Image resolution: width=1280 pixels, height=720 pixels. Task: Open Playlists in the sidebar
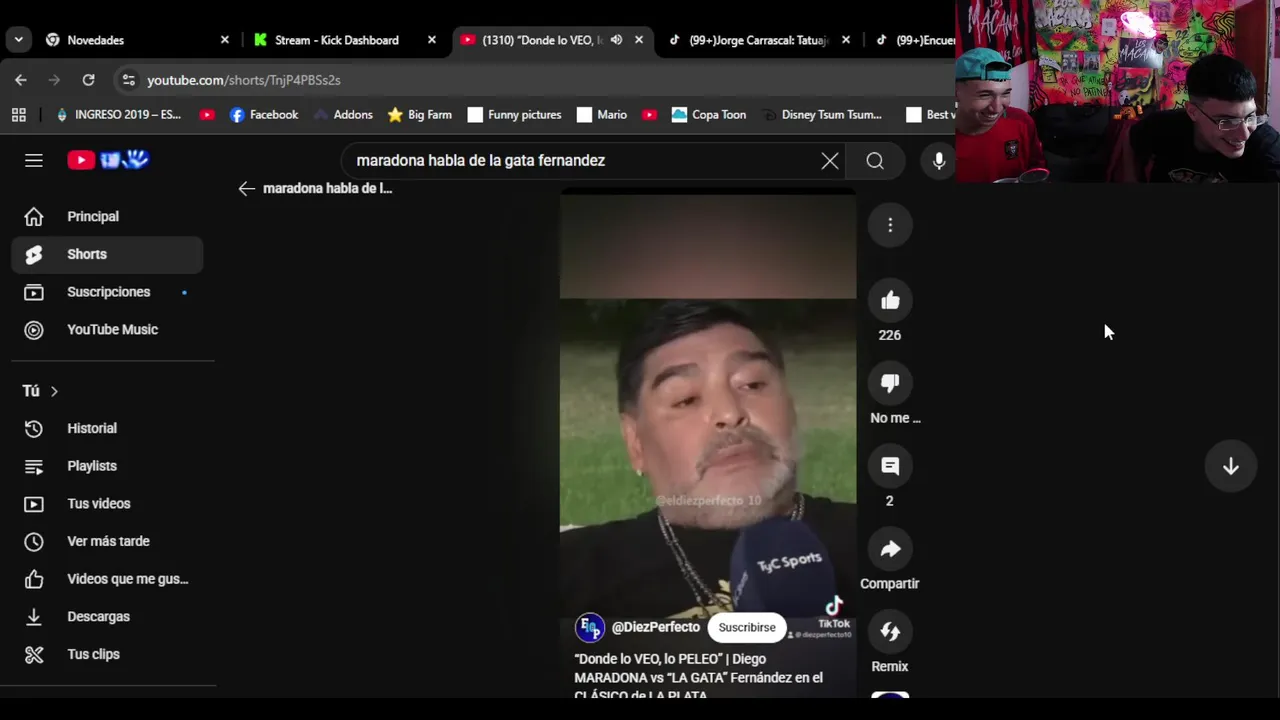(108, 466)
